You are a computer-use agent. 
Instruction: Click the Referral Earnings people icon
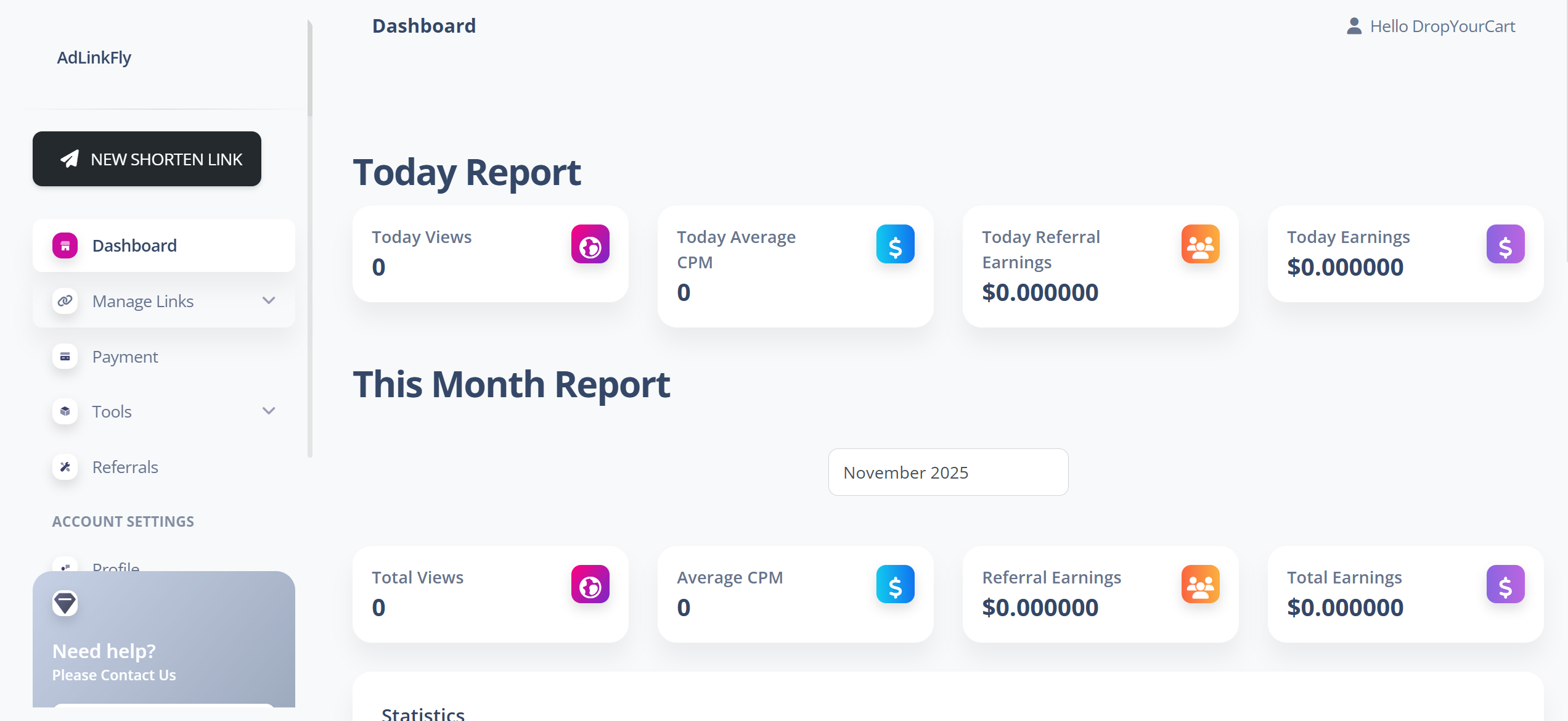tap(1200, 585)
